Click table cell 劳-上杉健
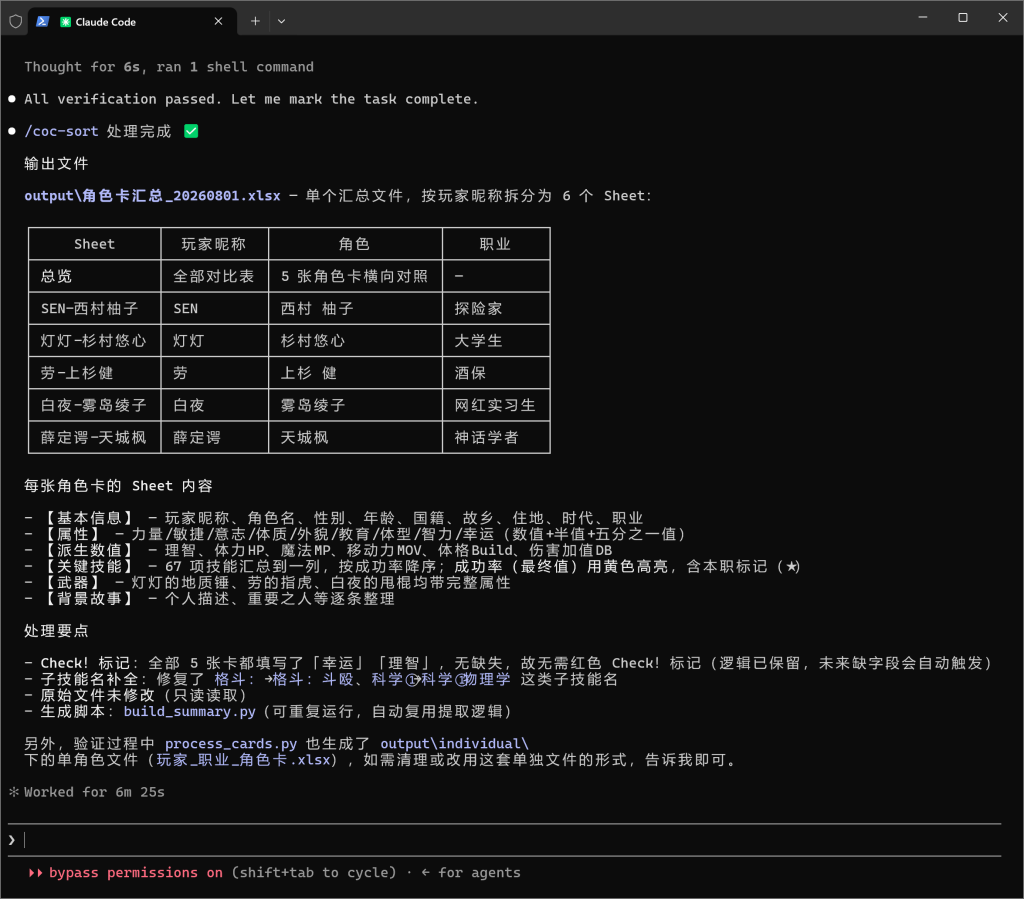Viewport: 1024px width, 899px height. (94, 373)
